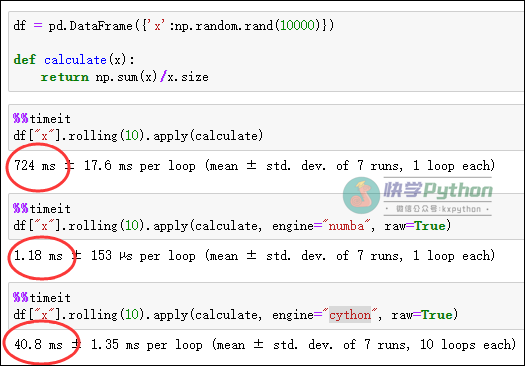Click the rolling apply line with engine="cython"

point(235,315)
